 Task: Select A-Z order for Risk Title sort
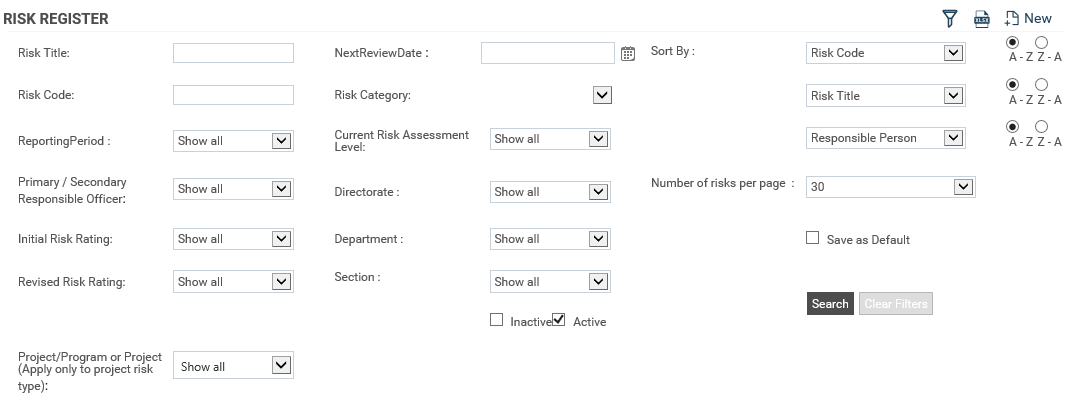1012,84
